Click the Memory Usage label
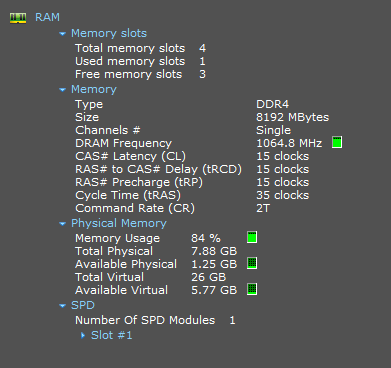Viewport: 391px width, 368px height. click(x=117, y=238)
